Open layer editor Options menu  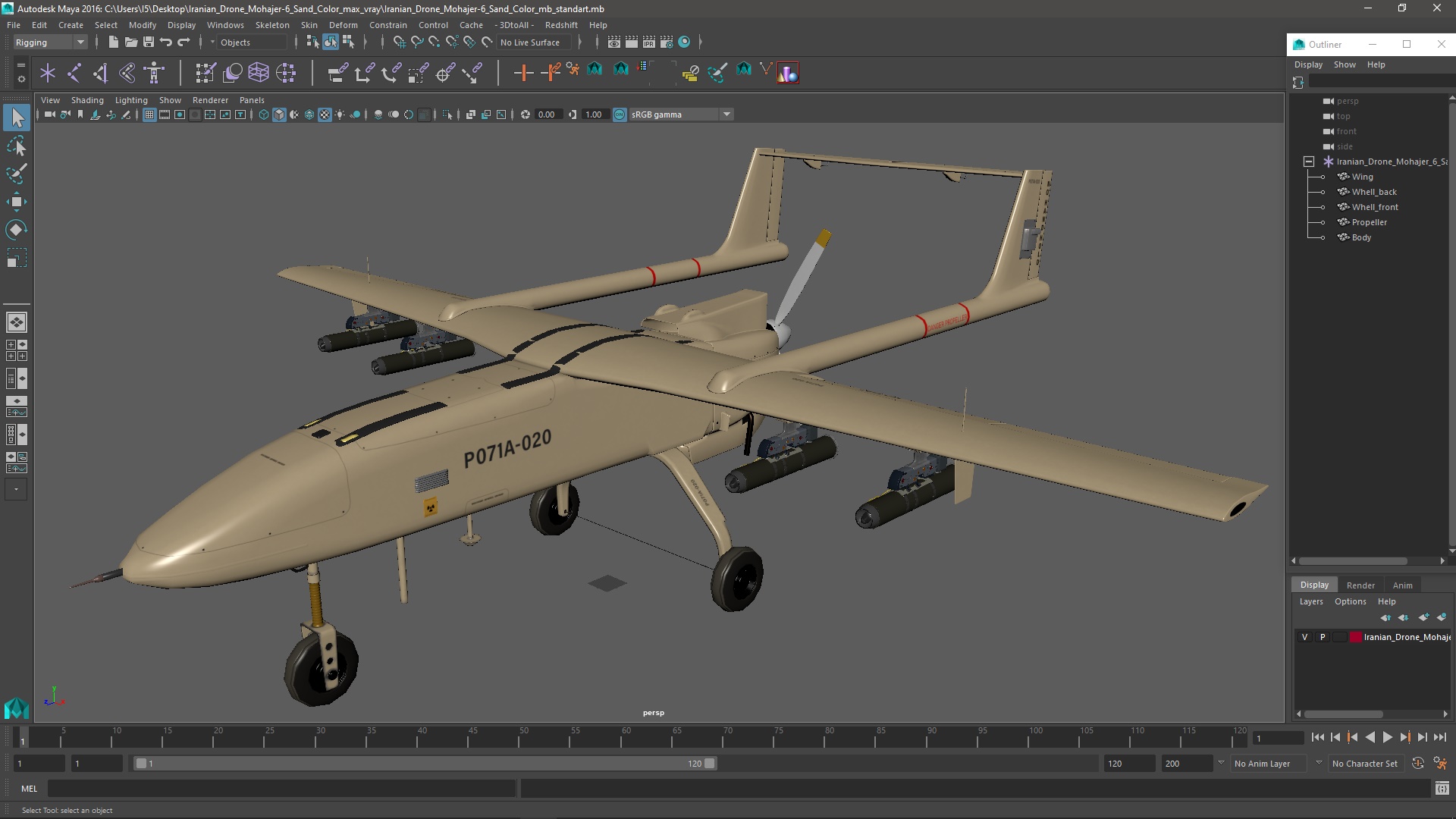point(1350,601)
